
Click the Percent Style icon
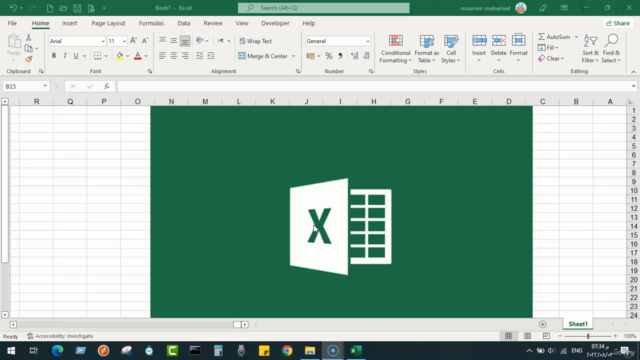[329, 56]
